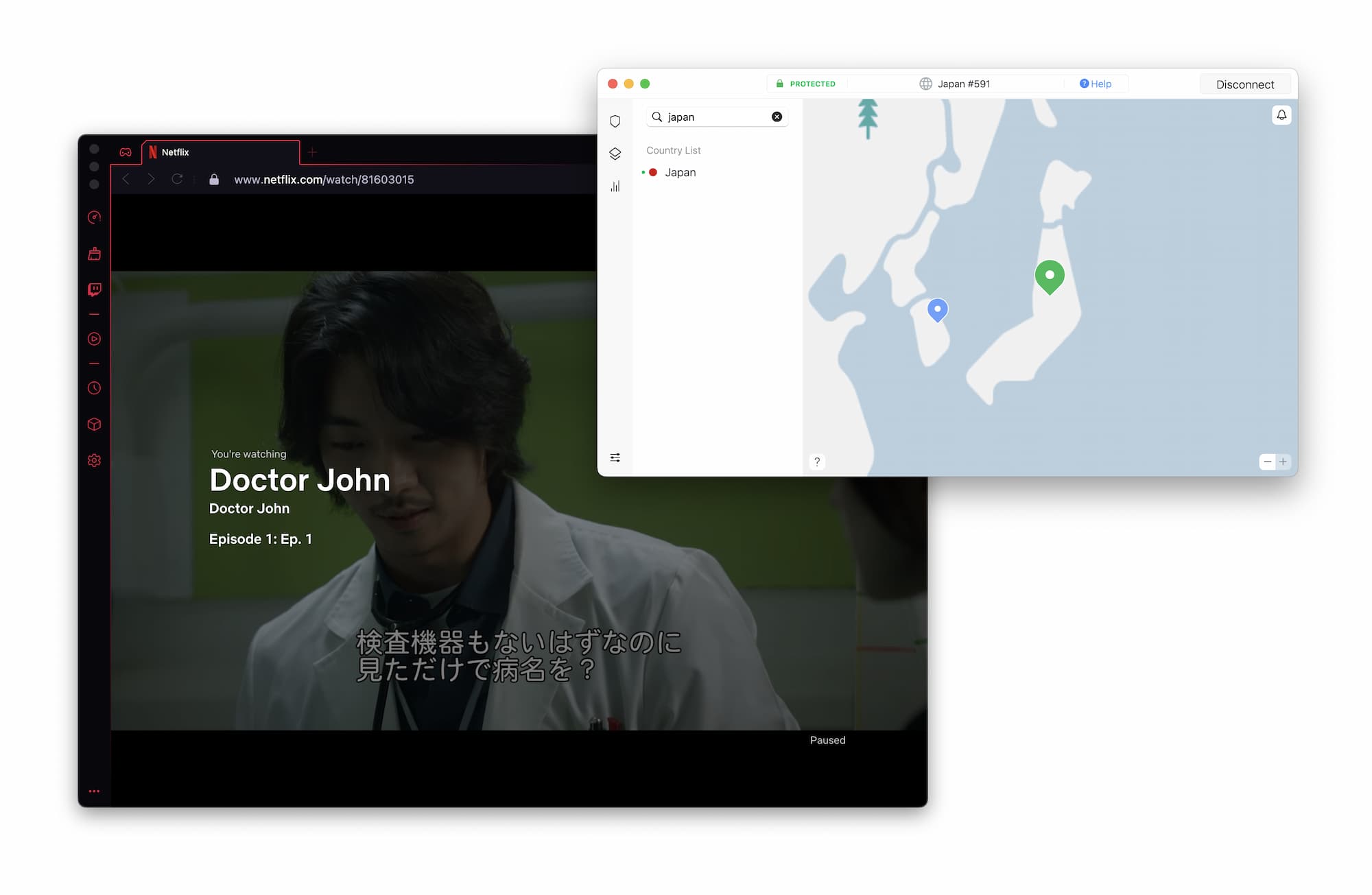Toggle the PROTECTED status in VPN header
The width and height of the screenshot is (1372, 895).
(x=807, y=84)
